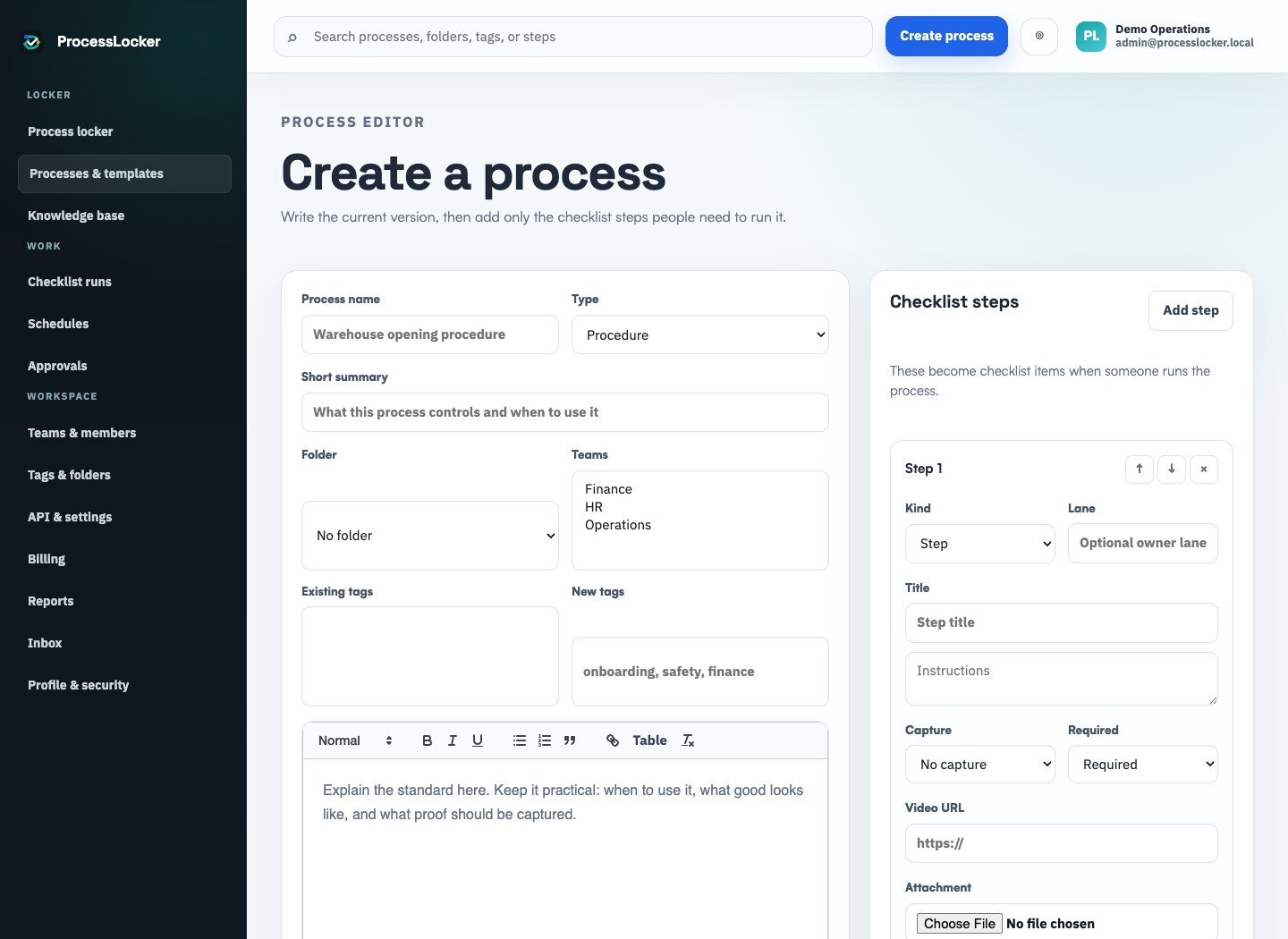Open the Required dropdown
1288x939 pixels.
coord(1143,765)
